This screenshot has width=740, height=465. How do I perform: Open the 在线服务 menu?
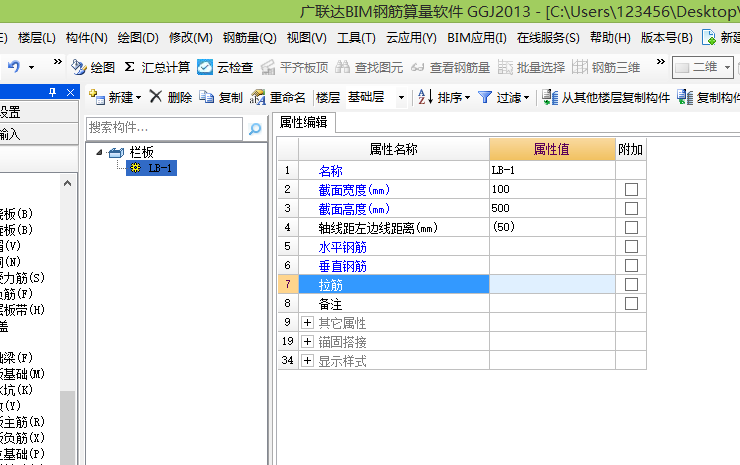548,37
